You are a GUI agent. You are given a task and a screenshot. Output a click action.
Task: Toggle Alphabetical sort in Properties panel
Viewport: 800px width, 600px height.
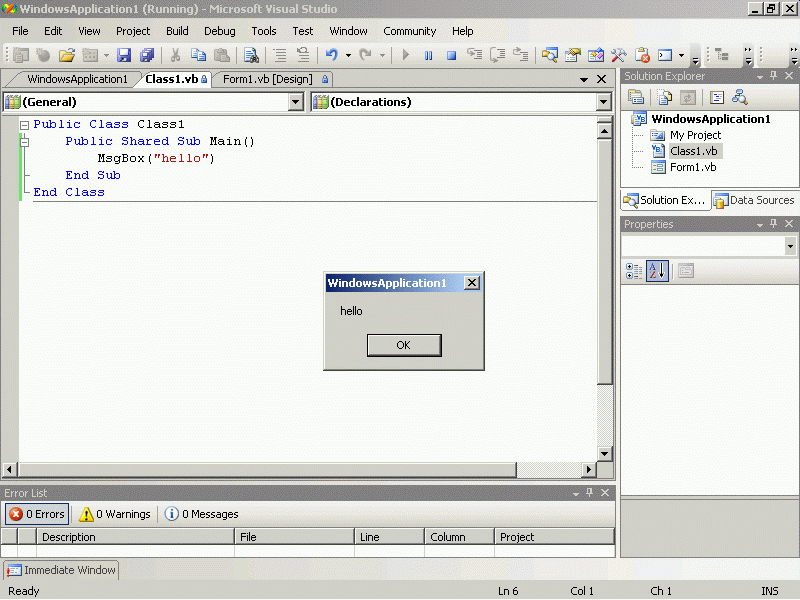coord(656,271)
